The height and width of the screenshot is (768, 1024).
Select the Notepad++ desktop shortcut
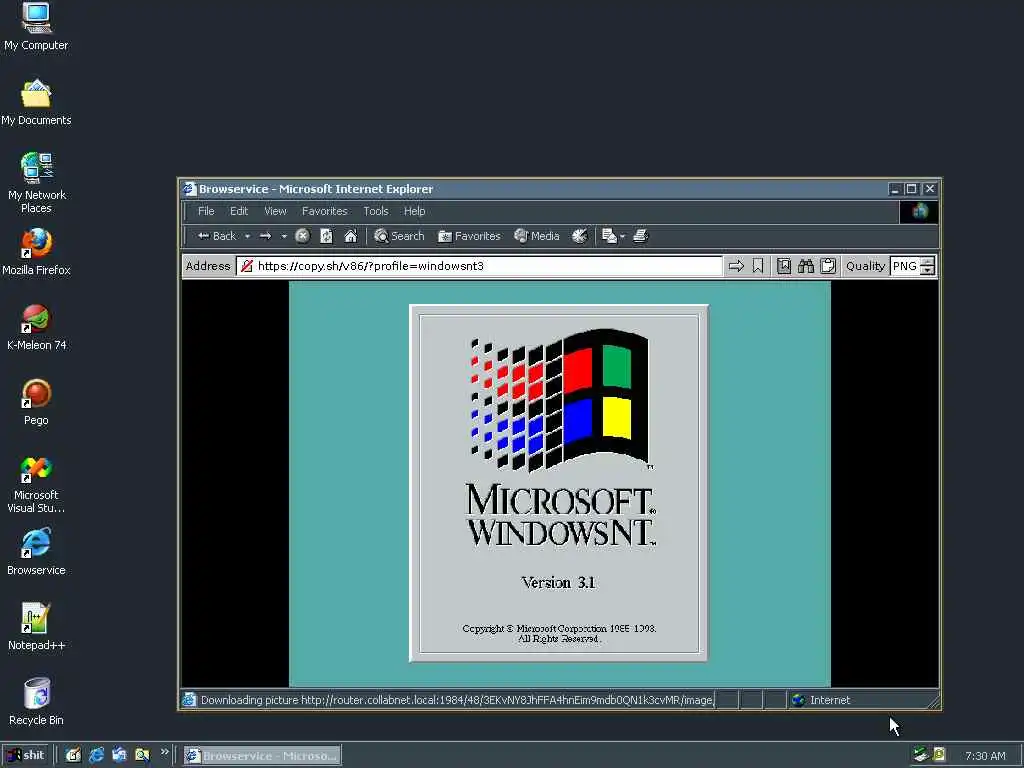(36, 627)
